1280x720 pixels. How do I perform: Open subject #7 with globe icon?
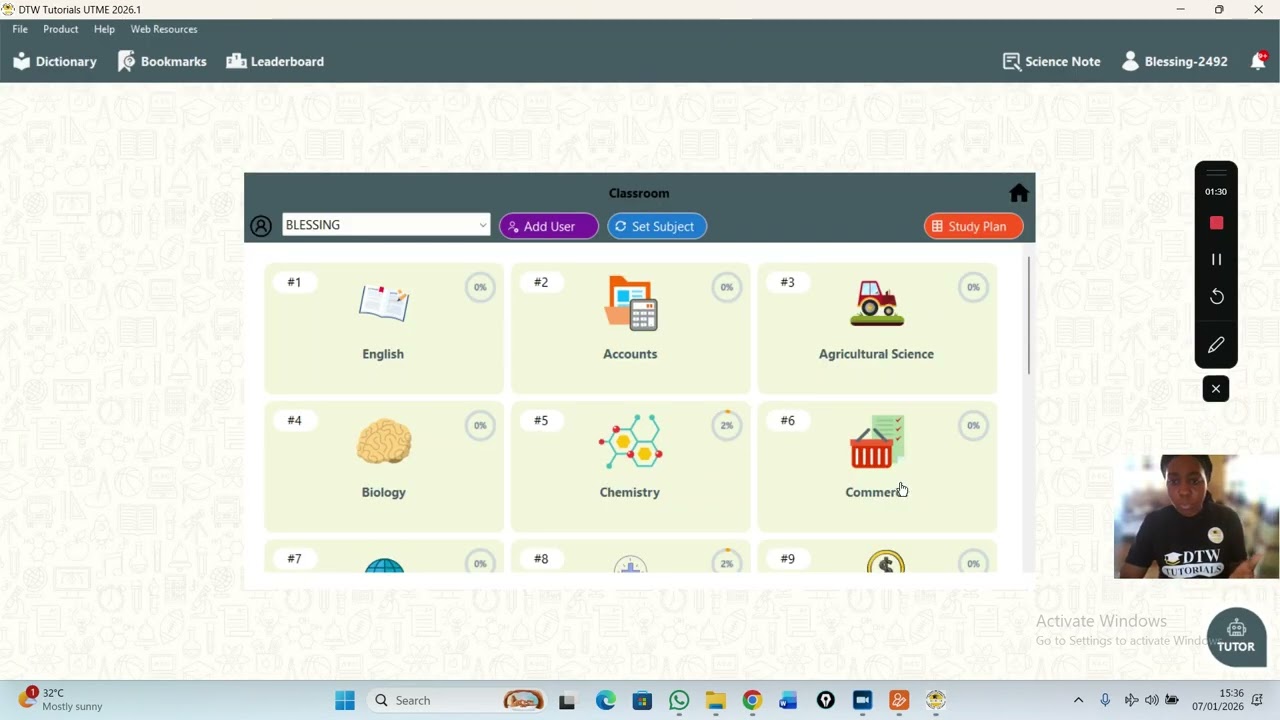[384, 557]
